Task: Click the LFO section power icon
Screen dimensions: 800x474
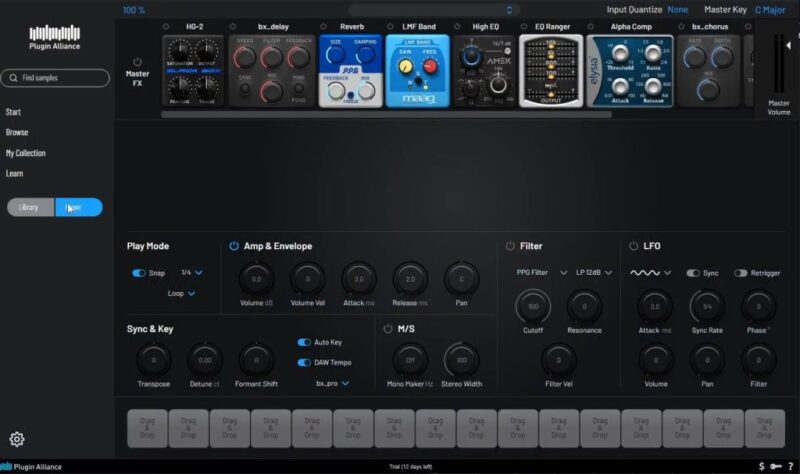Action: click(634, 246)
